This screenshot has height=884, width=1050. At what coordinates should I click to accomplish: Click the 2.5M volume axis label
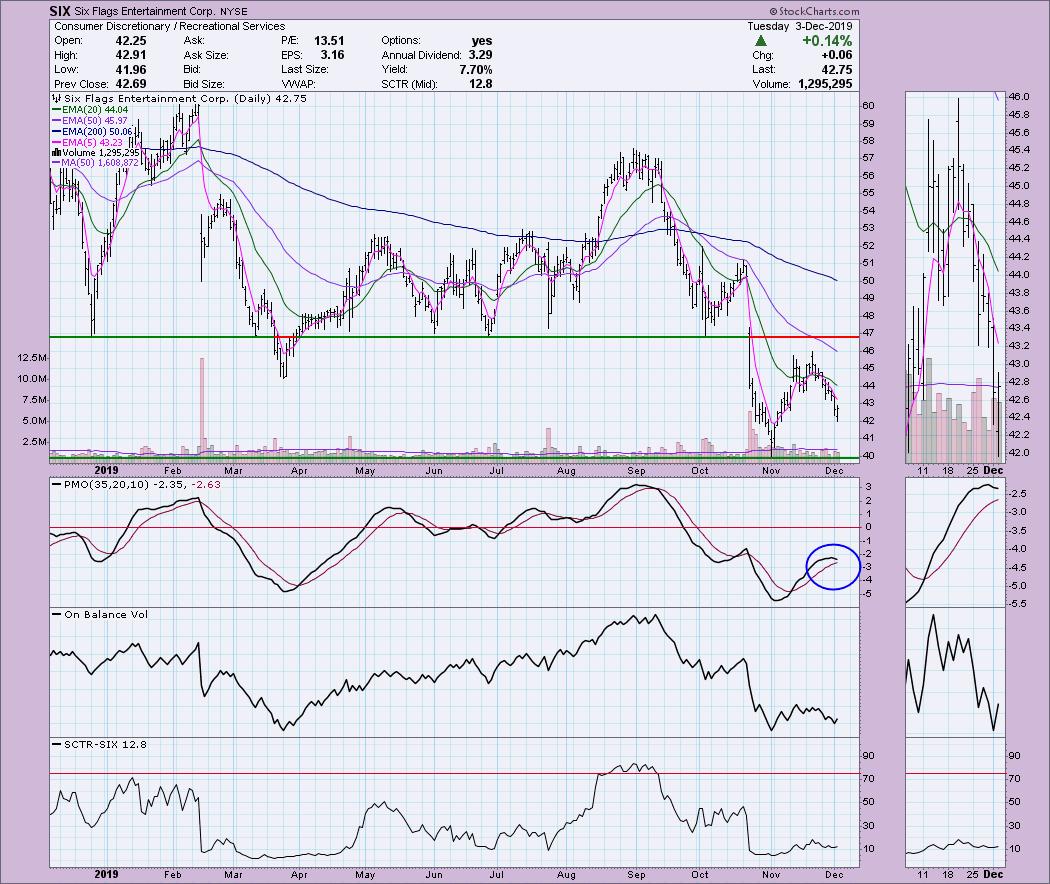[35, 442]
